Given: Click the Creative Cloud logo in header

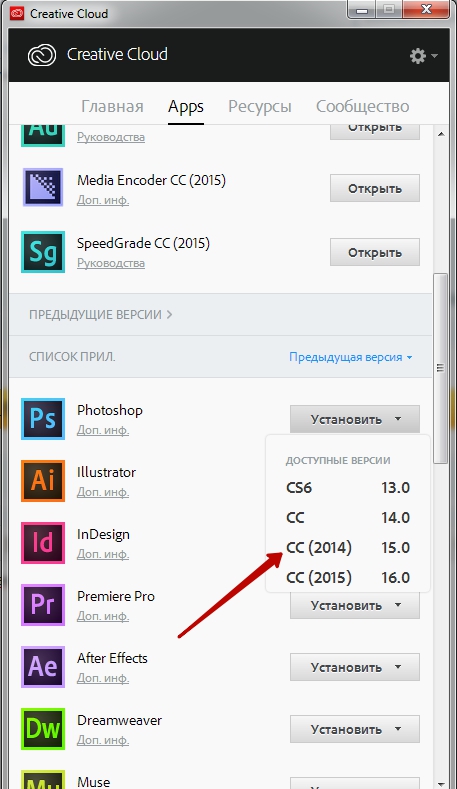Looking at the screenshot, I should pos(42,55).
